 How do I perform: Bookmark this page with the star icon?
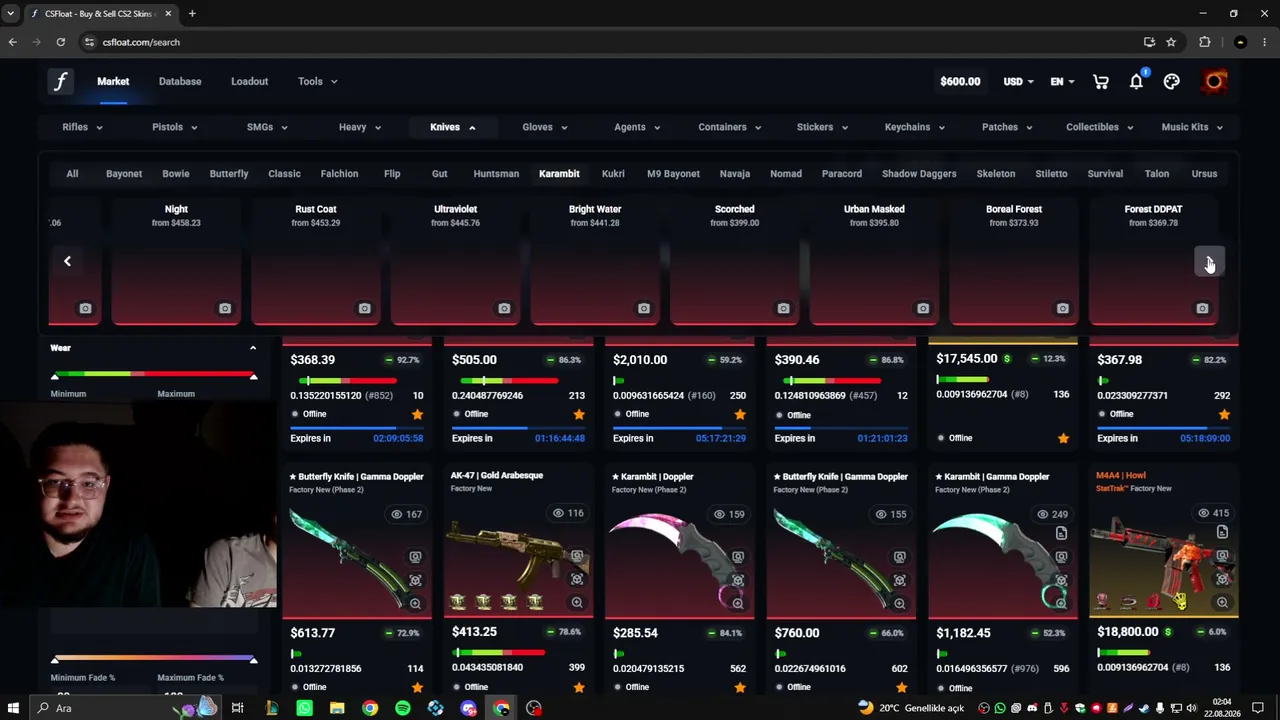click(x=1171, y=42)
